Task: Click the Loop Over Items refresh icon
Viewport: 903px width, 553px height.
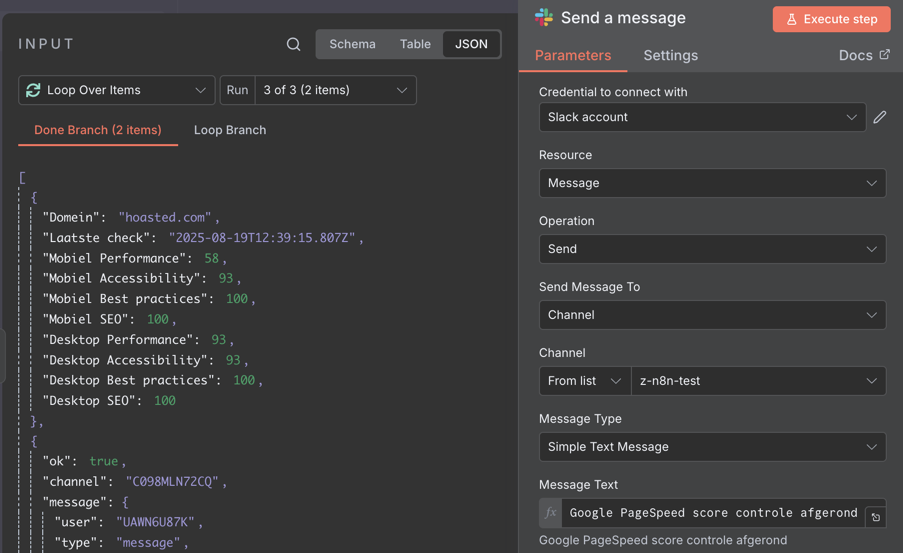Action: (33, 90)
